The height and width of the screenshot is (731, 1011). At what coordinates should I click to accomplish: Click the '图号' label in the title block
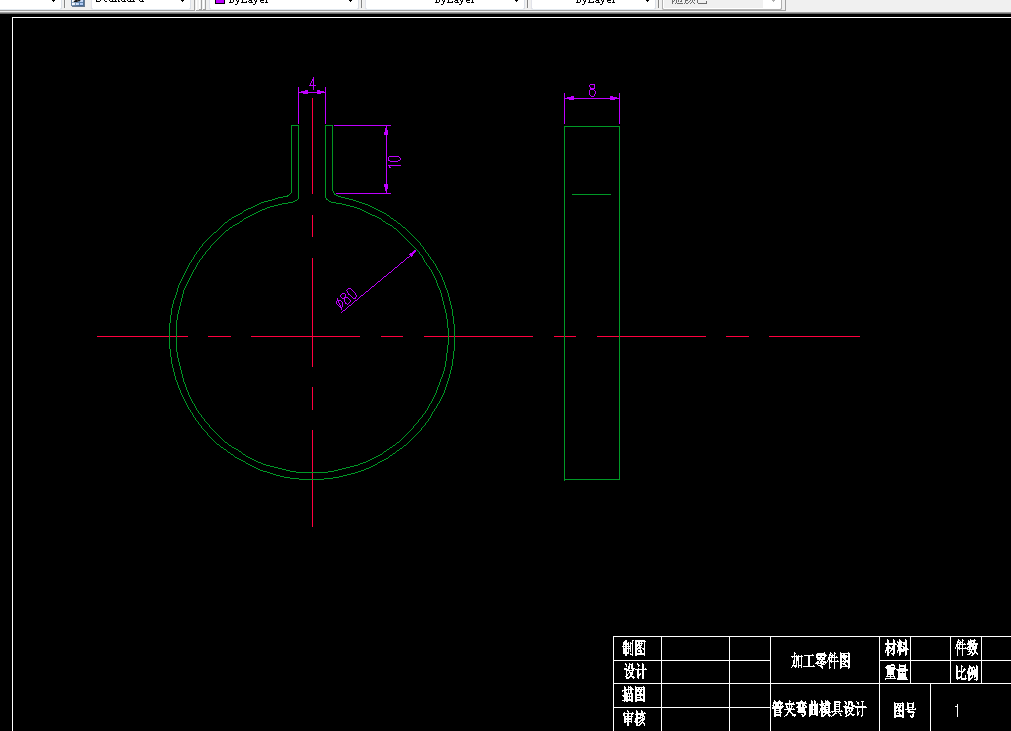click(905, 710)
